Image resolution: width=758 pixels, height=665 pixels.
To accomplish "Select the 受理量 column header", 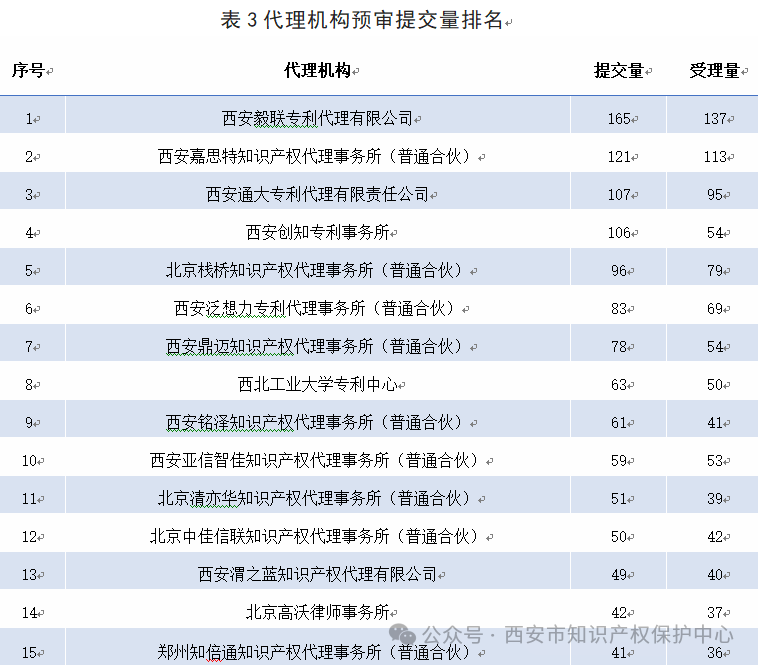I will click(714, 71).
